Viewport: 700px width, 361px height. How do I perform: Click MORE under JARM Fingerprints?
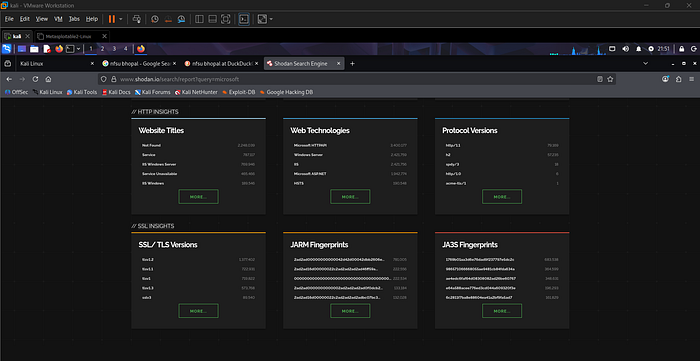point(350,311)
